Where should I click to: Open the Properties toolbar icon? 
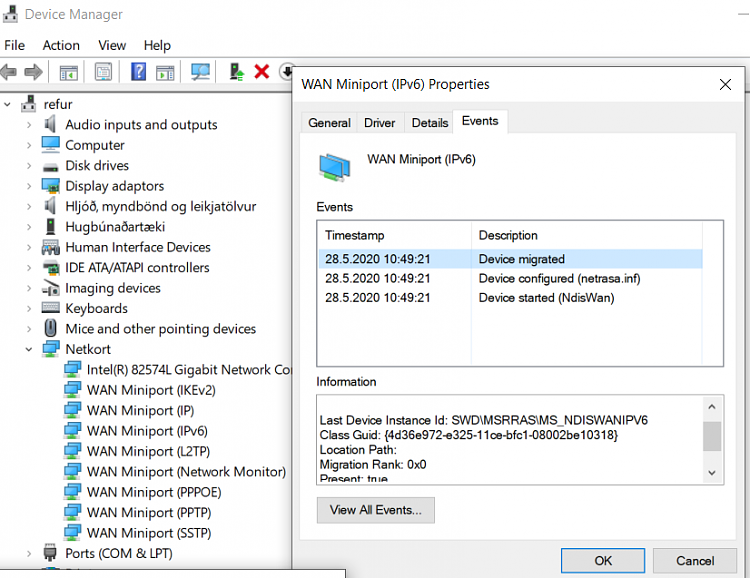[x=103, y=72]
